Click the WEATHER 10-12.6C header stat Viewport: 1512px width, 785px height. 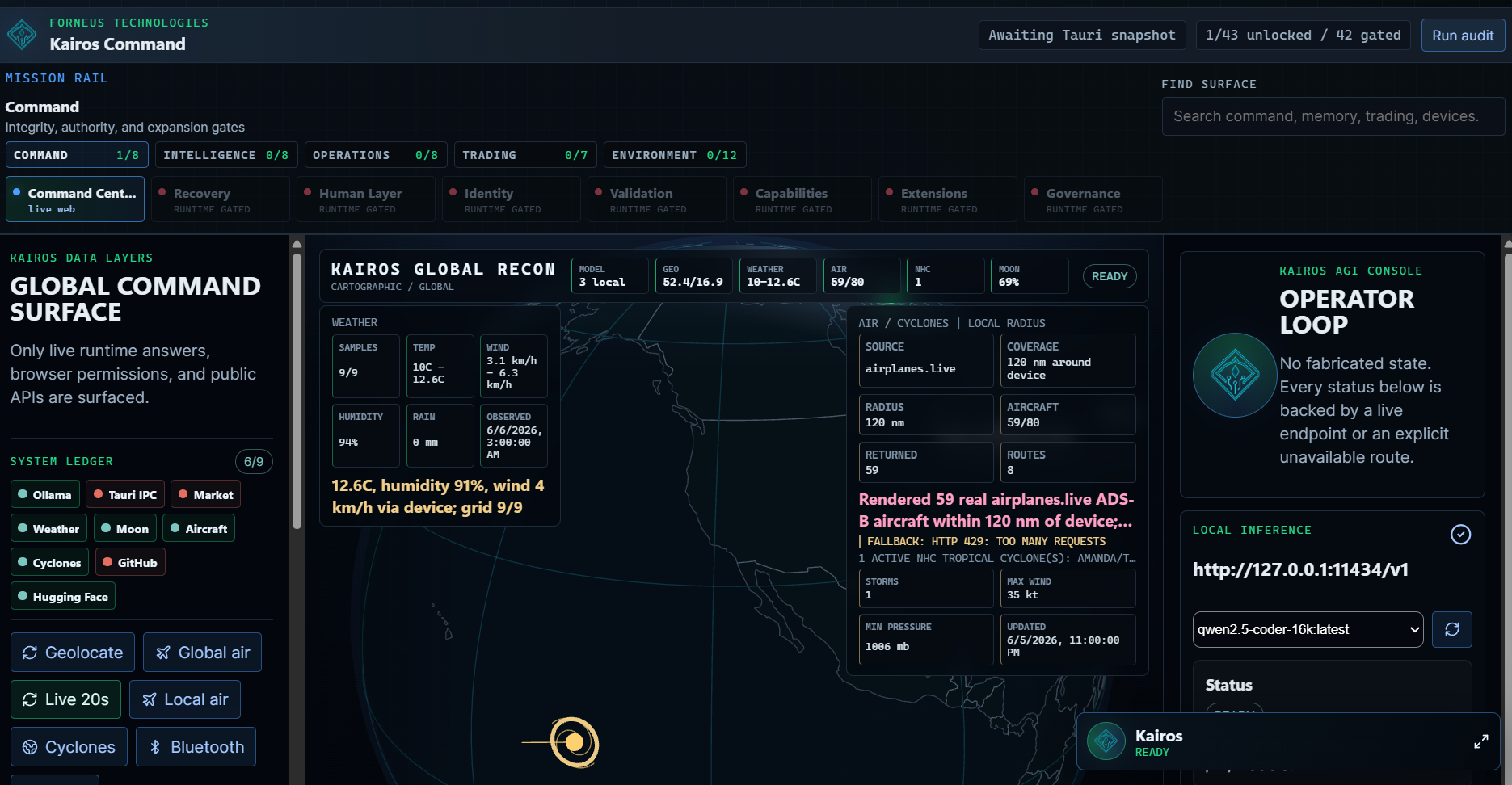point(777,275)
